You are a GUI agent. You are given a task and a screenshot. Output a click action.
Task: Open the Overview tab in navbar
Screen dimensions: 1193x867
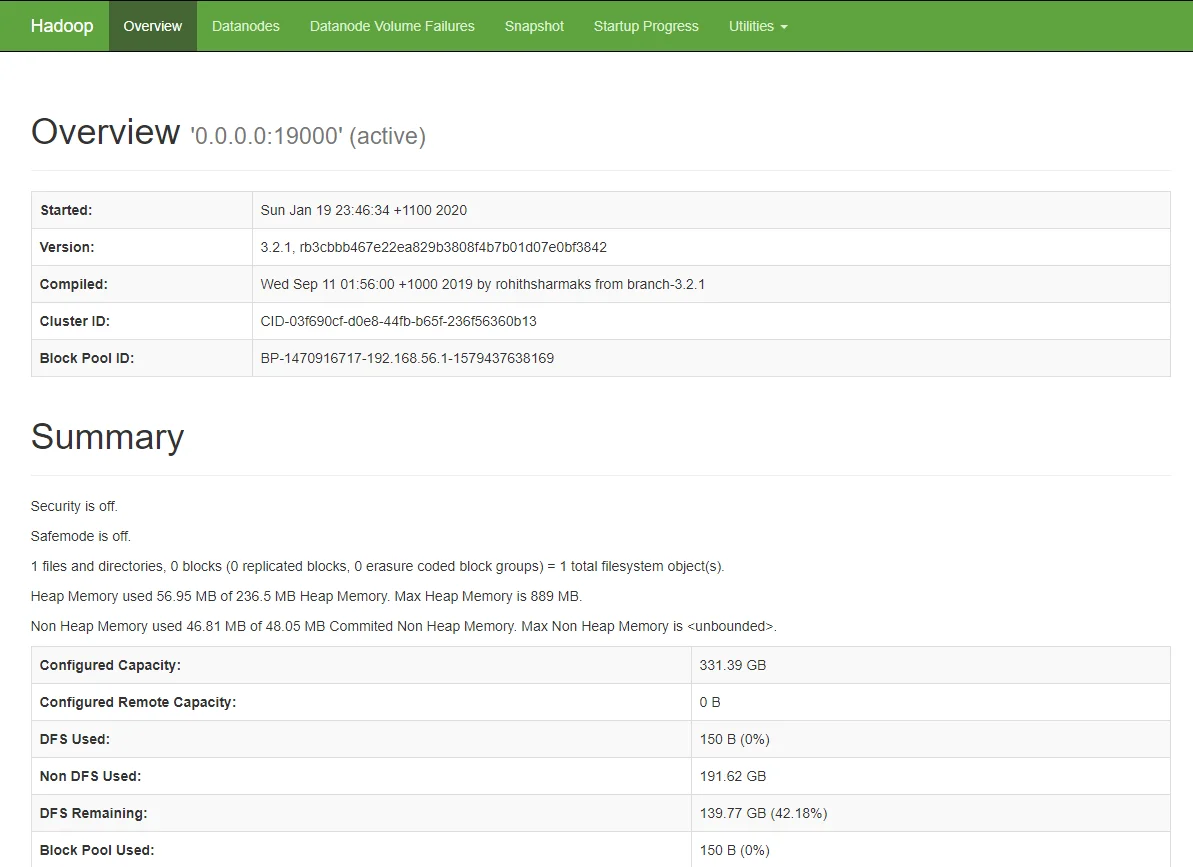tap(153, 26)
